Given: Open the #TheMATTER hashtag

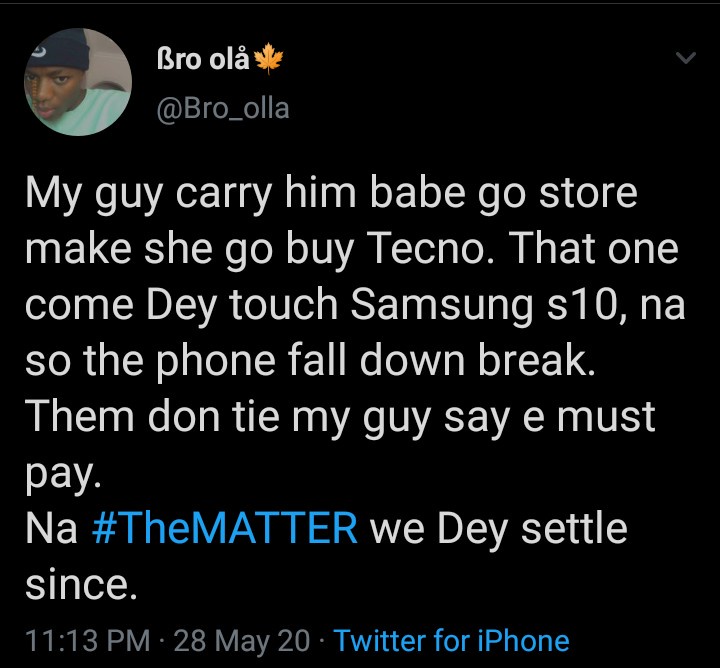Looking at the screenshot, I should 224,529.
